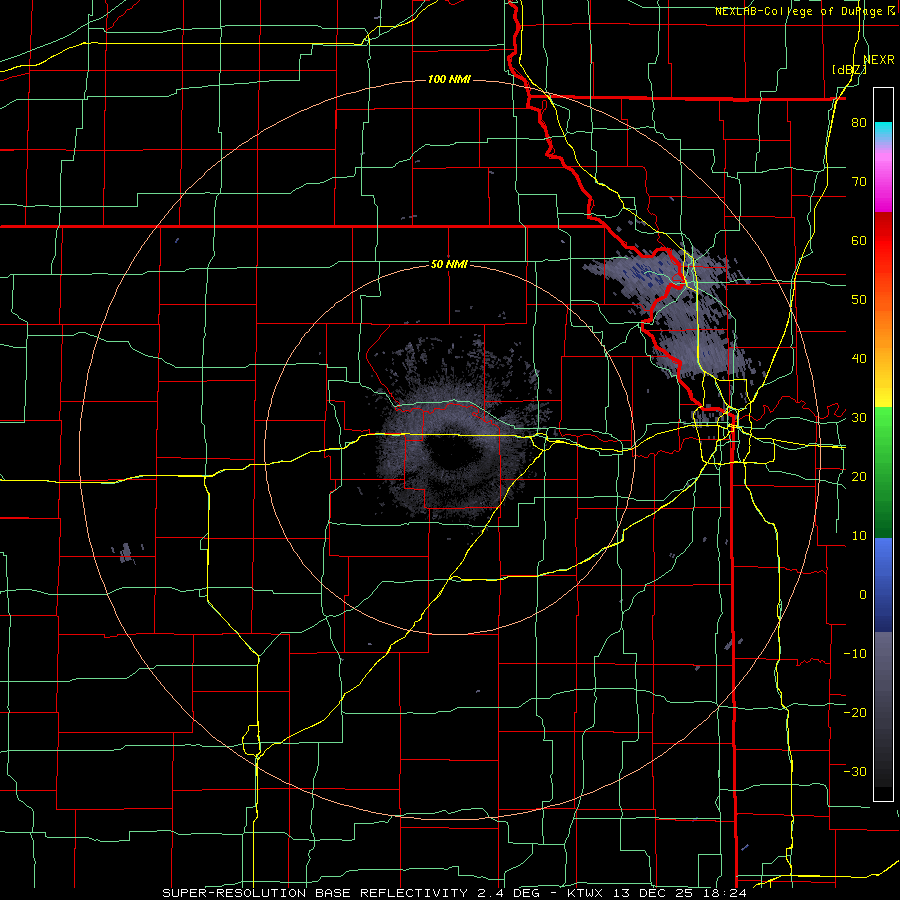Click the 50 dBZ scale value
The image size is (900, 900).
(859, 300)
